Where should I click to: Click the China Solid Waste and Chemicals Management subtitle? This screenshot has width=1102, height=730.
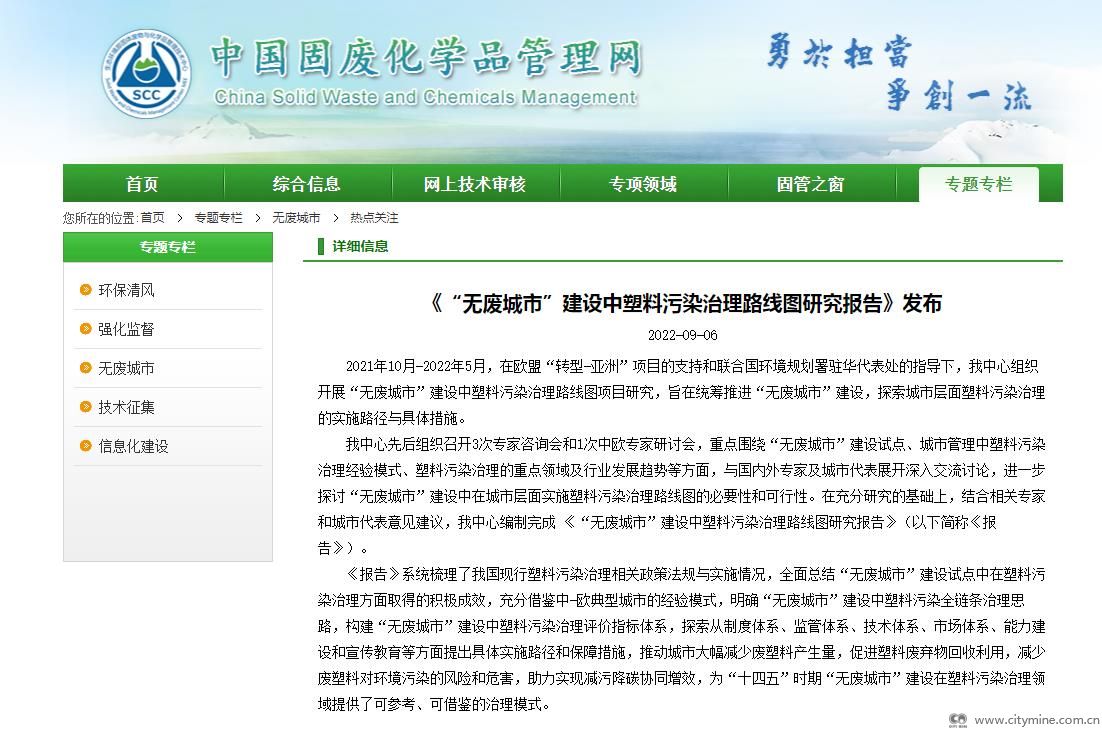coord(425,97)
